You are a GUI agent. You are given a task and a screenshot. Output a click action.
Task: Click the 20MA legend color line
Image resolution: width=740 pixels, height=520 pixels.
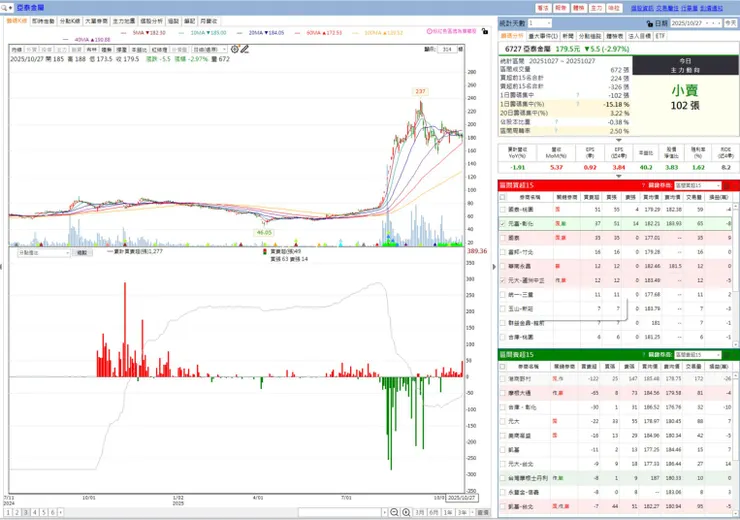pos(240,33)
